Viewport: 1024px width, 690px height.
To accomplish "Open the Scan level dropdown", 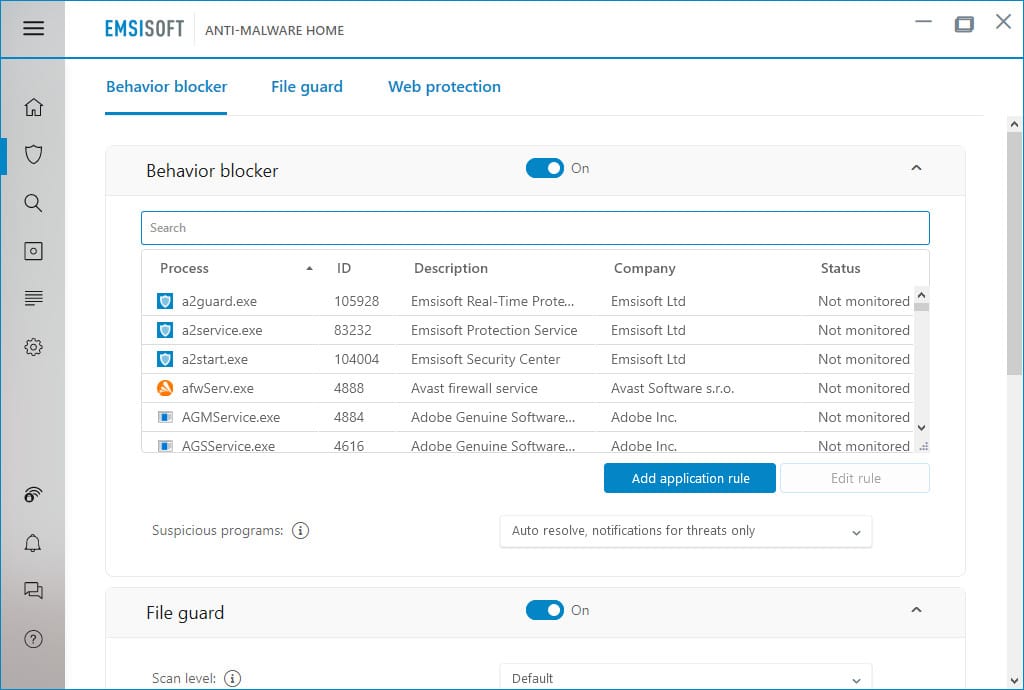I will click(686, 677).
